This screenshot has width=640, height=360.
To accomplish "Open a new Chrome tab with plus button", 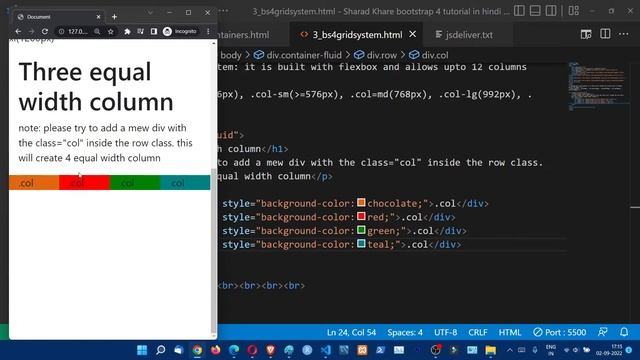I will click(x=114, y=17).
